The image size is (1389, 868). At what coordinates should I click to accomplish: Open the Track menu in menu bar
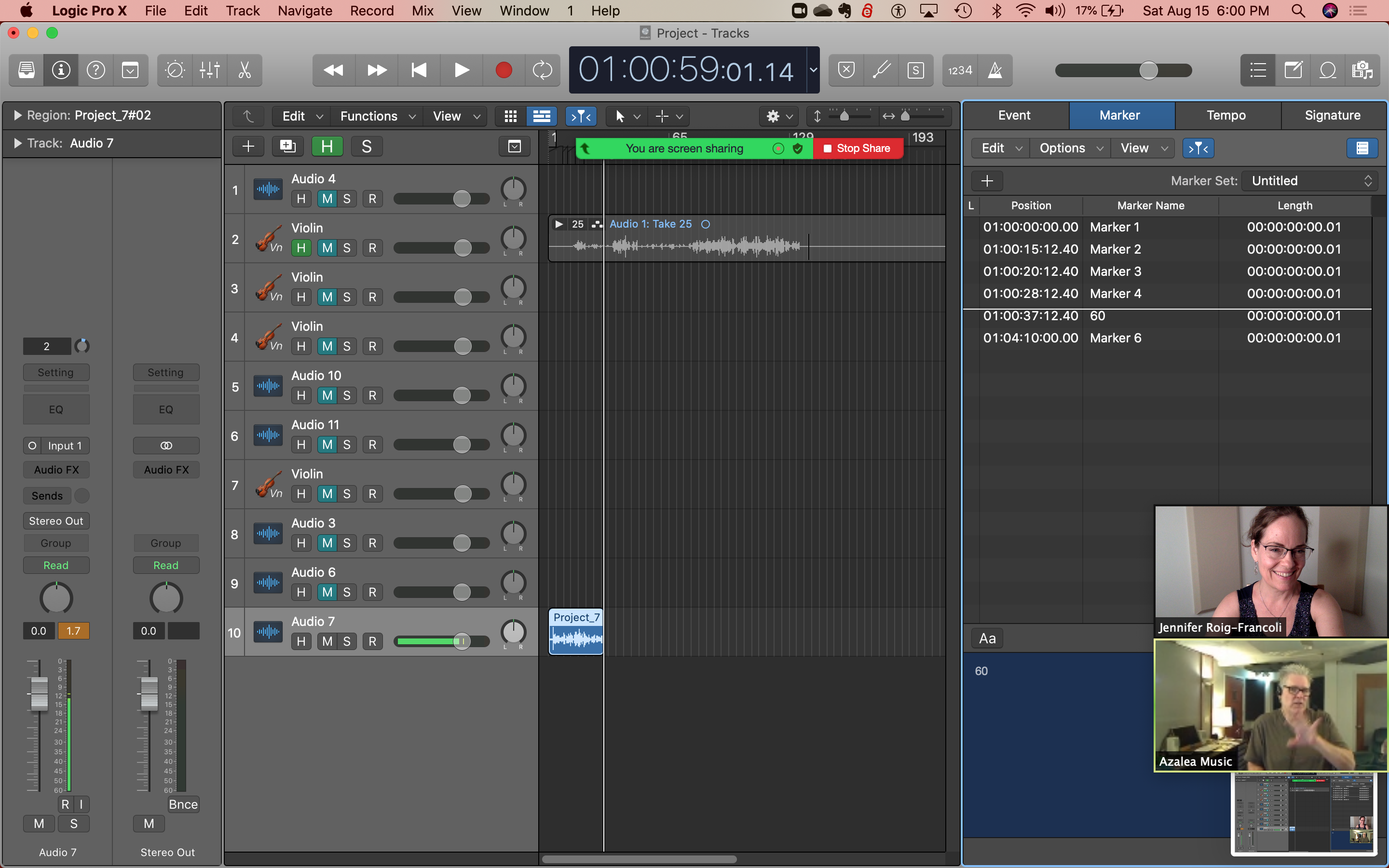[x=242, y=10]
